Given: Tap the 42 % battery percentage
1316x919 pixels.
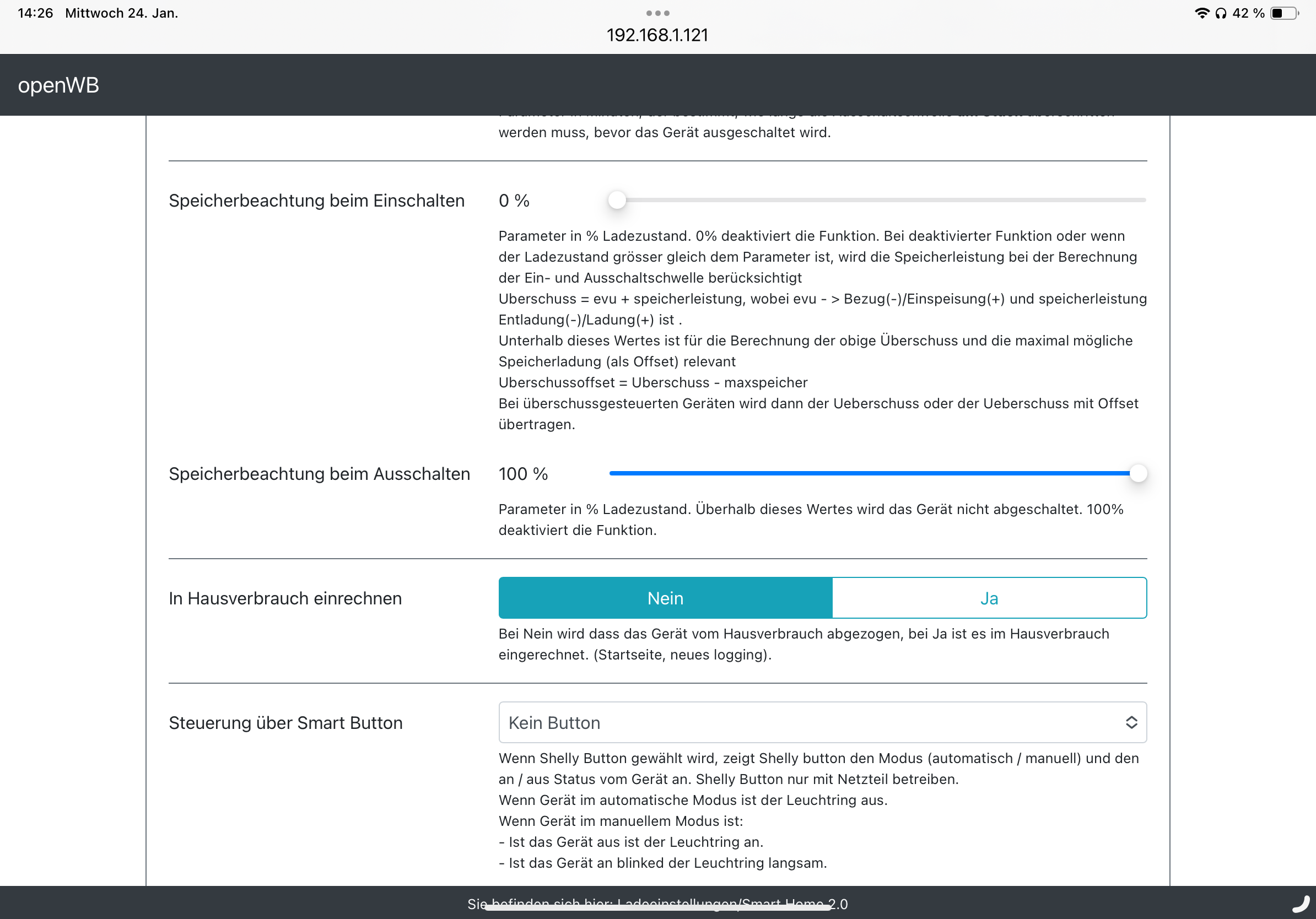Looking at the screenshot, I should tap(1248, 13).
